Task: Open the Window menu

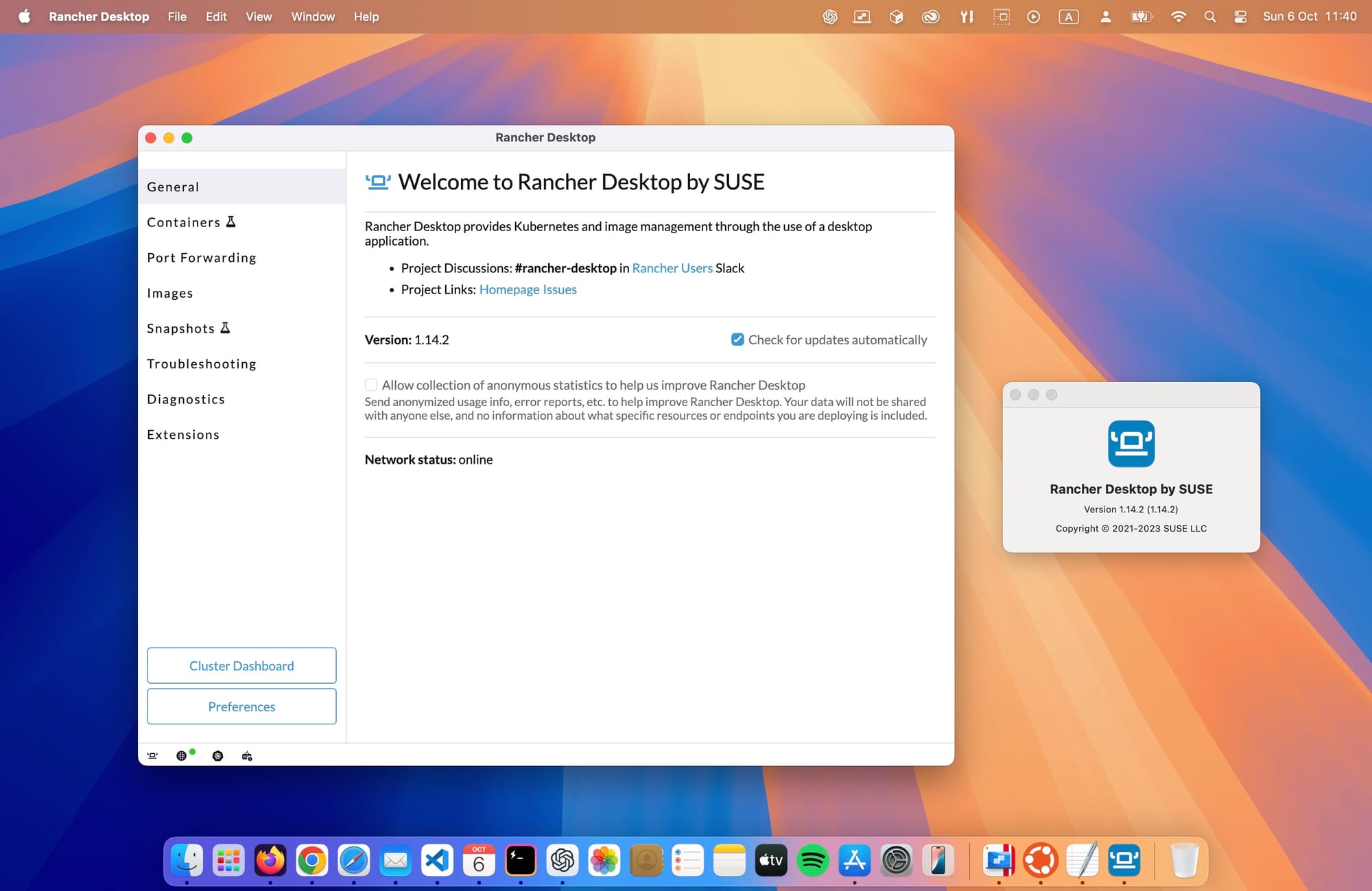Action: 313,16
